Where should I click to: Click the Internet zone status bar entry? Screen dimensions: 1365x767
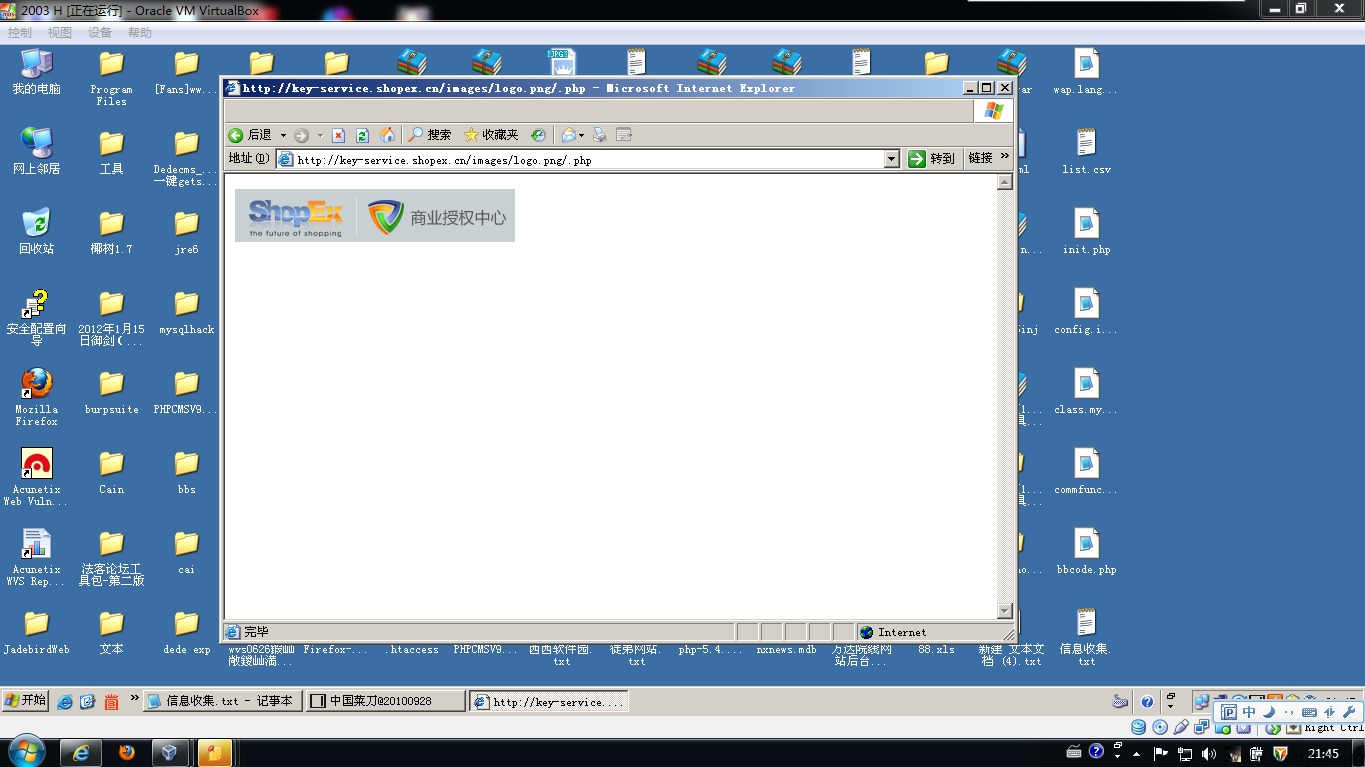tap(893, 632)
